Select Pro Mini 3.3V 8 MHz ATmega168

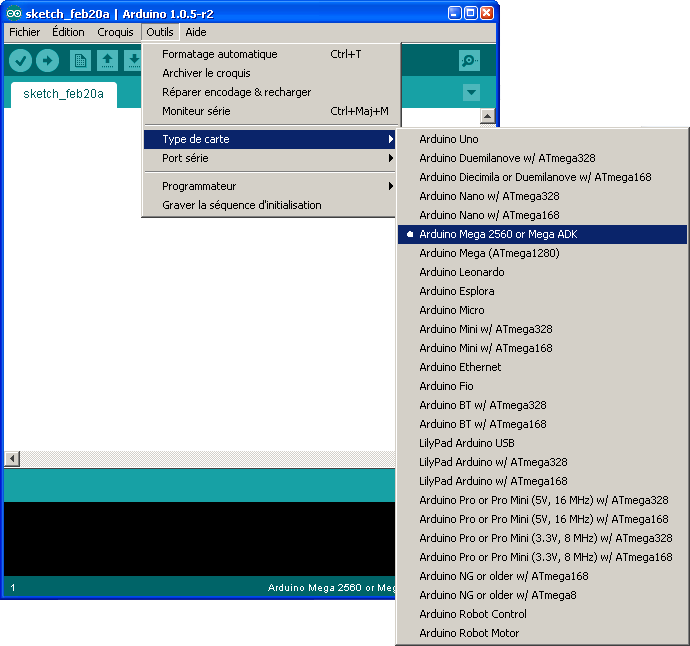pyautogui.click(x=542, y=557)
